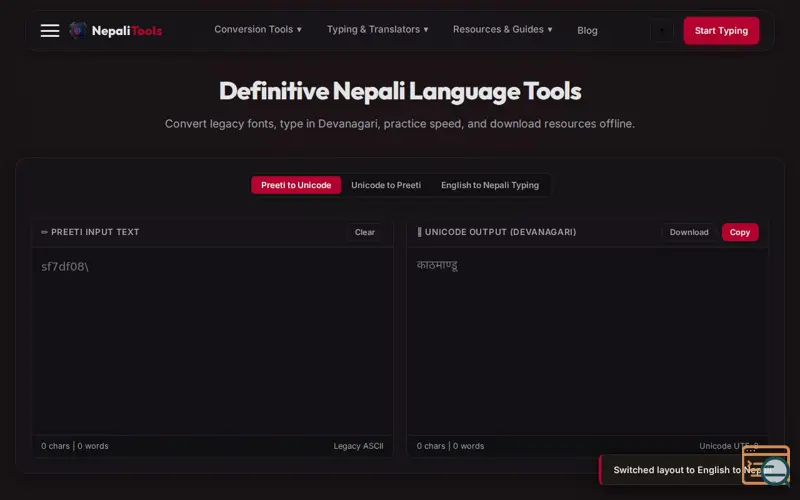Viewport: 800px width, 500px height.
Task: Focus the Preeti input text area
Action: [212, 341]
